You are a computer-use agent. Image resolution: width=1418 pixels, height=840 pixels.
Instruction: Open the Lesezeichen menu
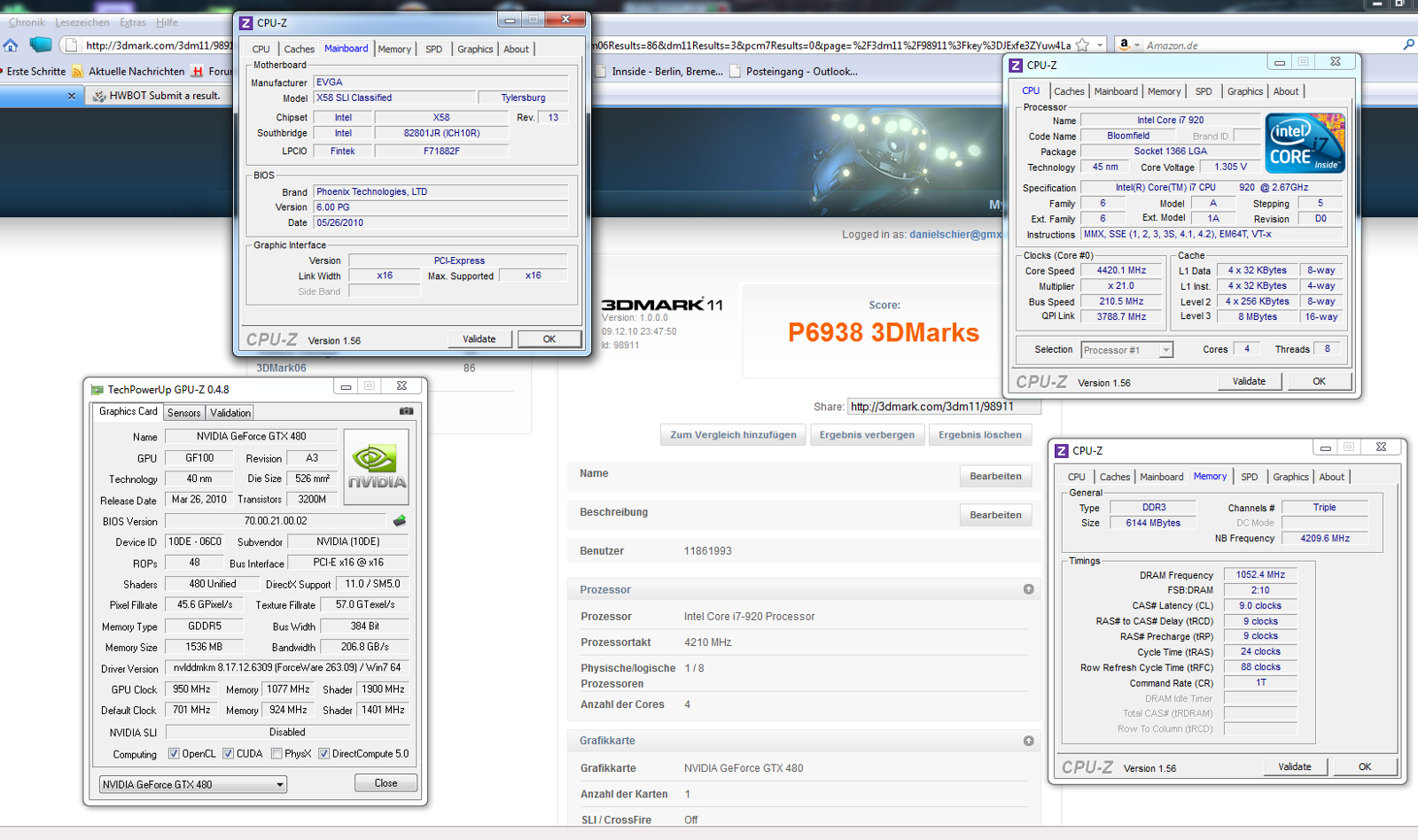(82, 22)
